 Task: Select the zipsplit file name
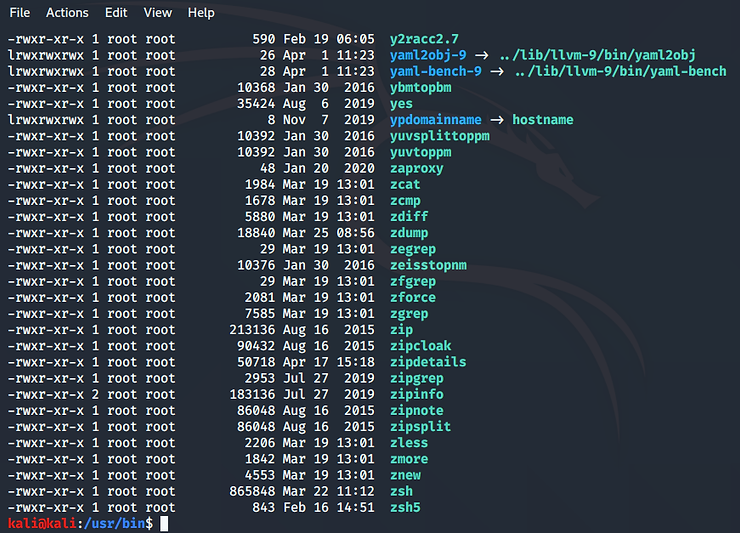tap(420, 427)
